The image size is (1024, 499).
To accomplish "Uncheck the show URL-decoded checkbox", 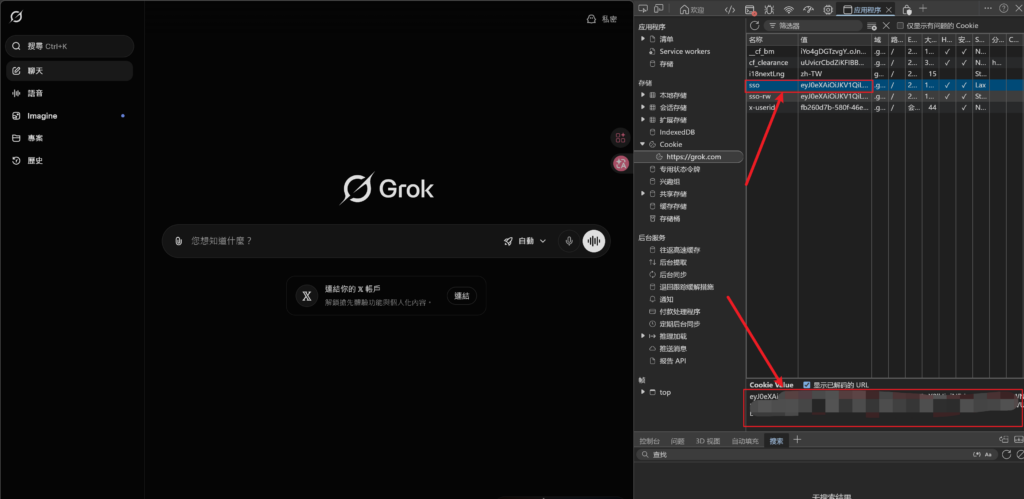I will click(x=807, y=384).
